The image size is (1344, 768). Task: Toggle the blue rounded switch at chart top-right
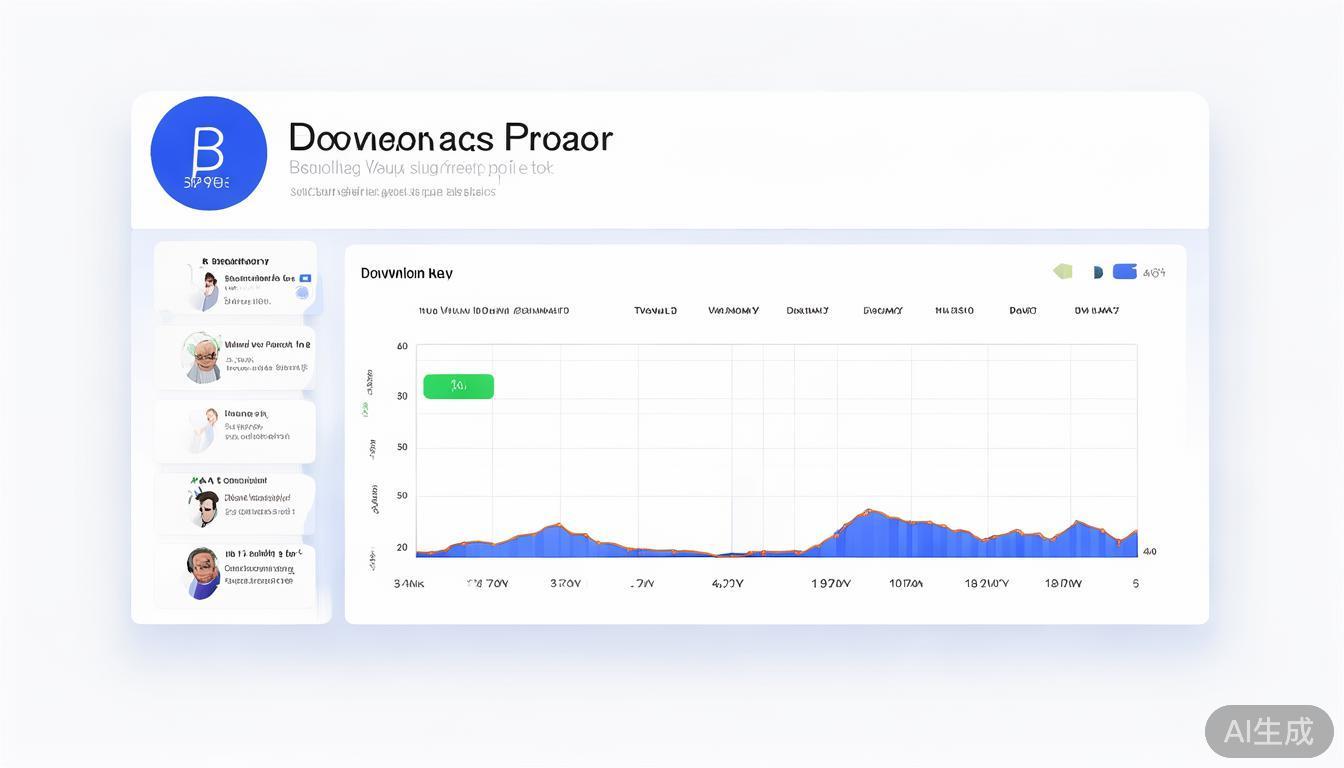(x=1125, y=271)
